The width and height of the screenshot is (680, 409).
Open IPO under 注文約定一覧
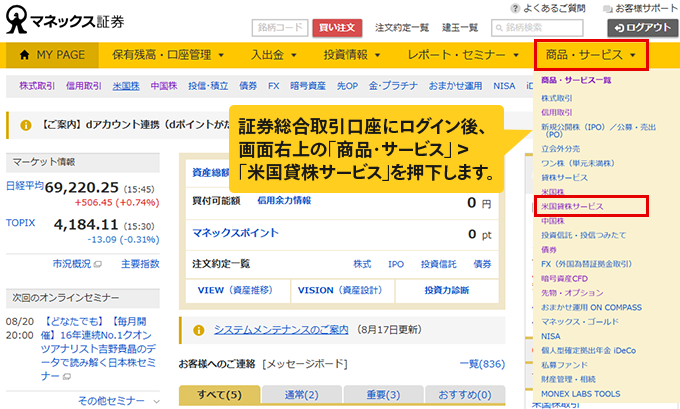396,264
